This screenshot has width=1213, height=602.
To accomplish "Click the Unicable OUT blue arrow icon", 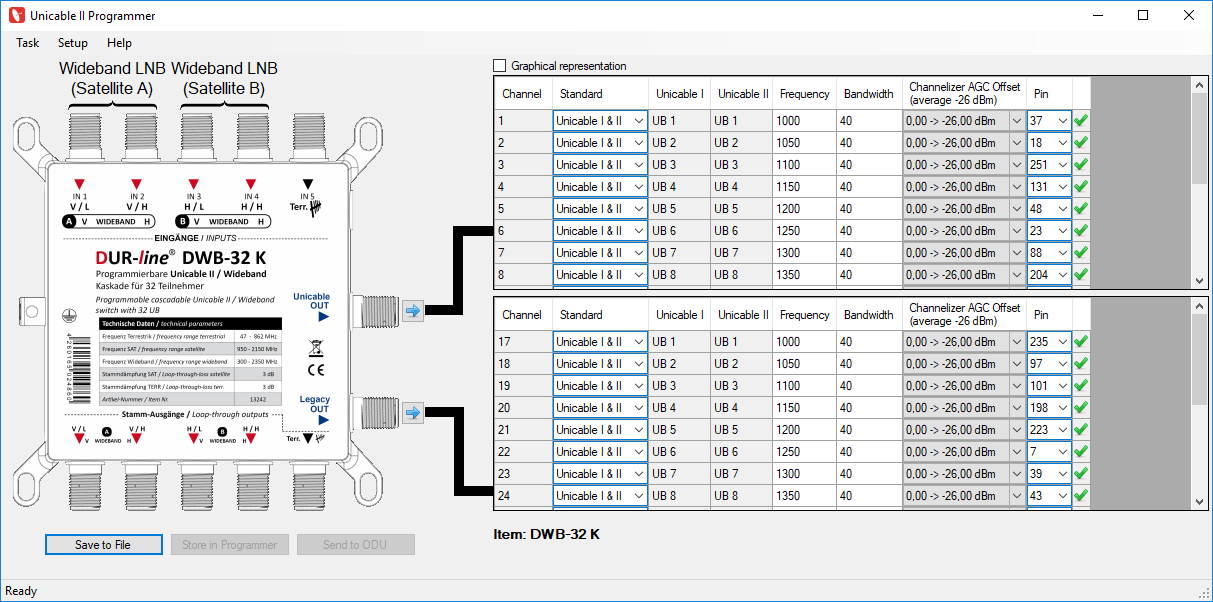I will pyautogui.click(x=413, y=311).
